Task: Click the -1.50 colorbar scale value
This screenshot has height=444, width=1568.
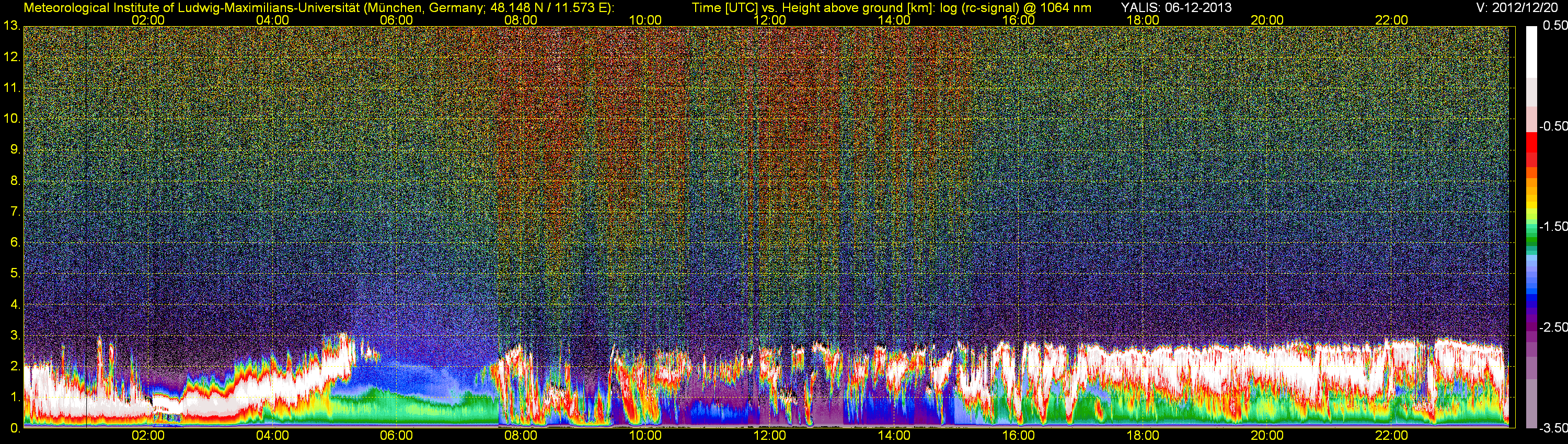Action: [1553, 226]
